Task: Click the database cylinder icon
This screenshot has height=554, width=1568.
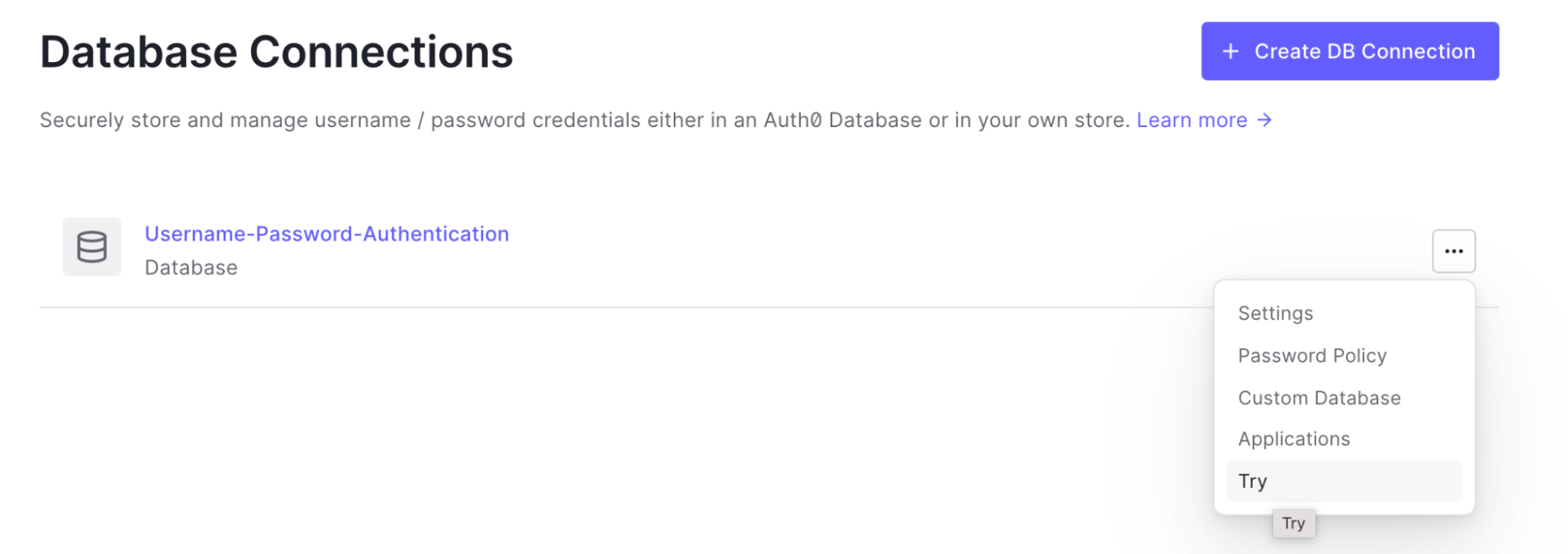Action: [92, 247]
